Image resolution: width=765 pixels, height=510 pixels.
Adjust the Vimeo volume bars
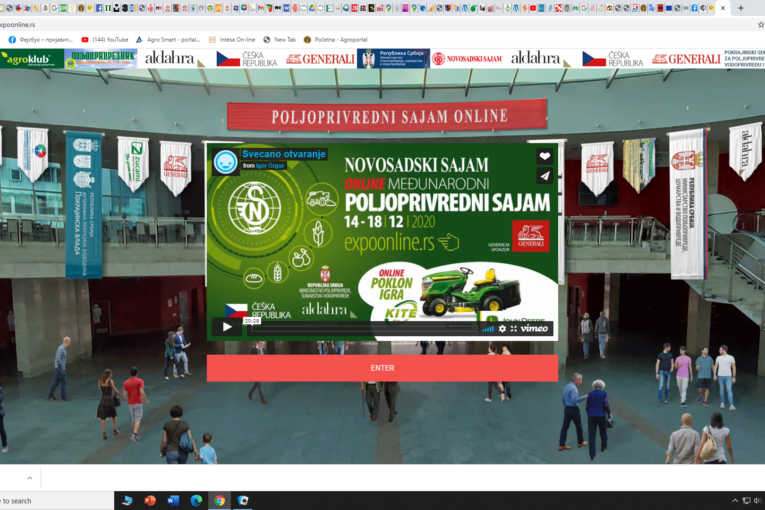[x=488, y=329]
